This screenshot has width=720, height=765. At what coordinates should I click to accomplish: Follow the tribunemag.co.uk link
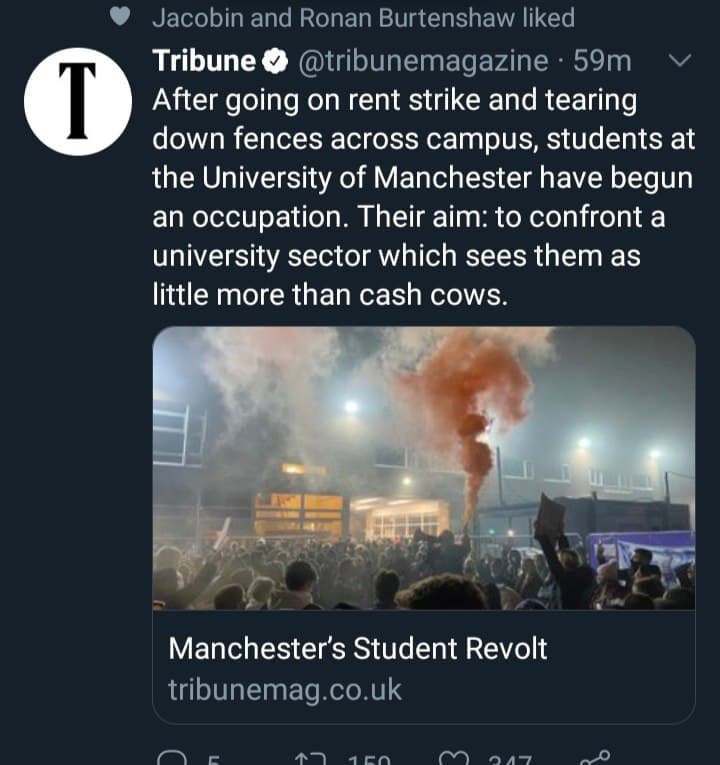pyautogui.click(x=285, y=689)
